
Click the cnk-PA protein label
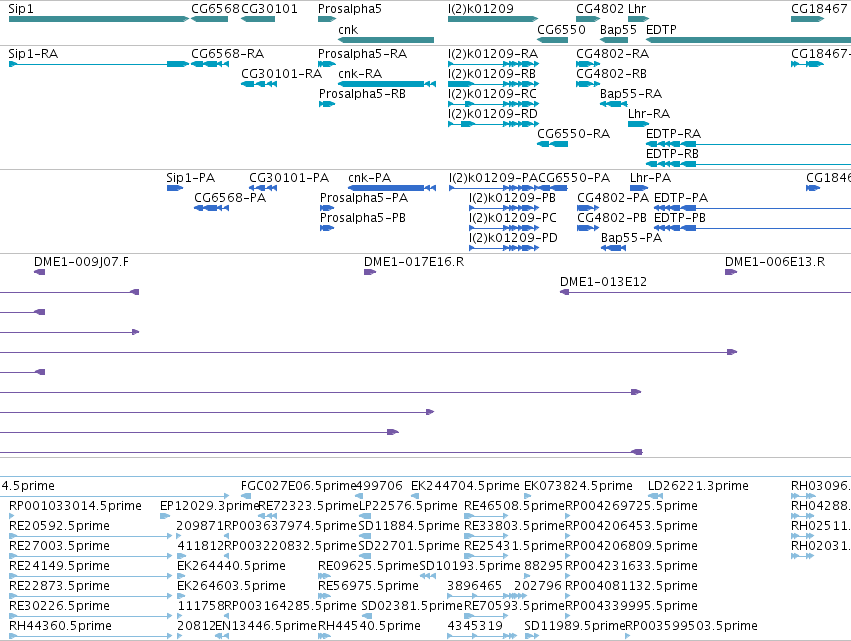coord(370,178)
